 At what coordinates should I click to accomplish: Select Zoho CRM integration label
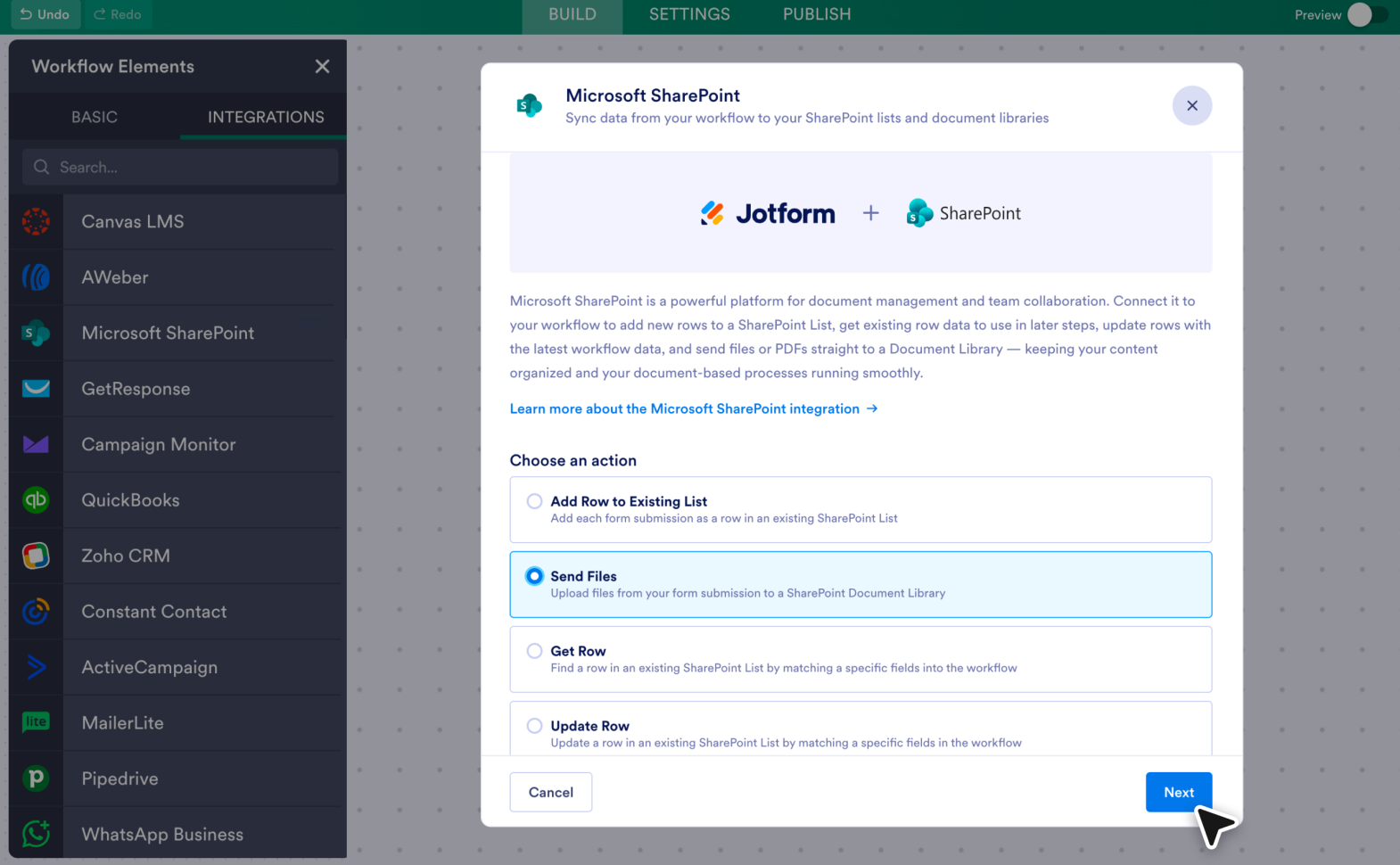point(126,556)
